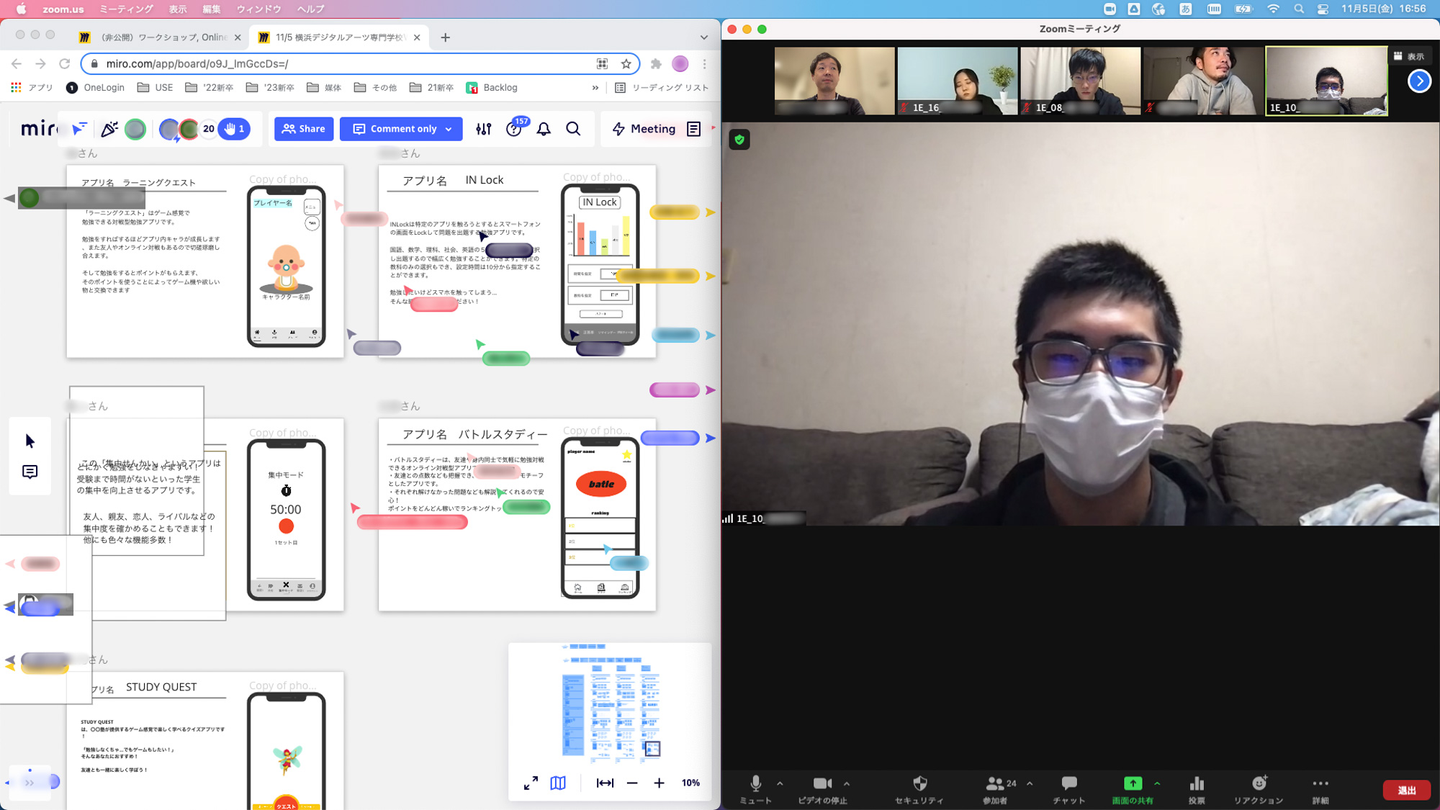Expand video options arrow beside ビデオの停止
The width and height of the screenshot is (1440, 810).
[x=846, y=784]
